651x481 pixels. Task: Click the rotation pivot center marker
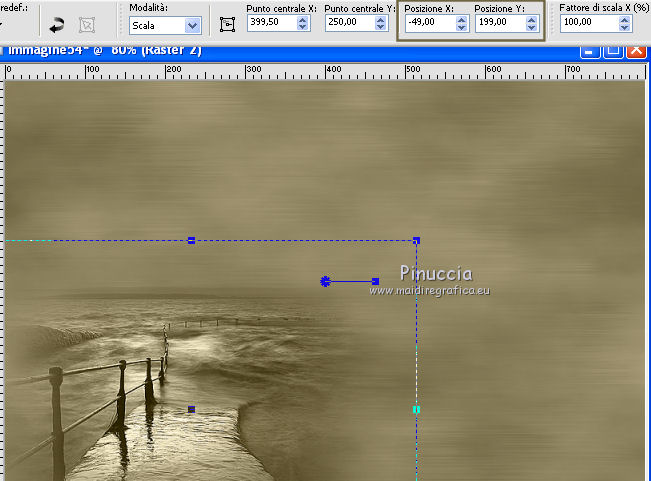[x=326, y=281]
